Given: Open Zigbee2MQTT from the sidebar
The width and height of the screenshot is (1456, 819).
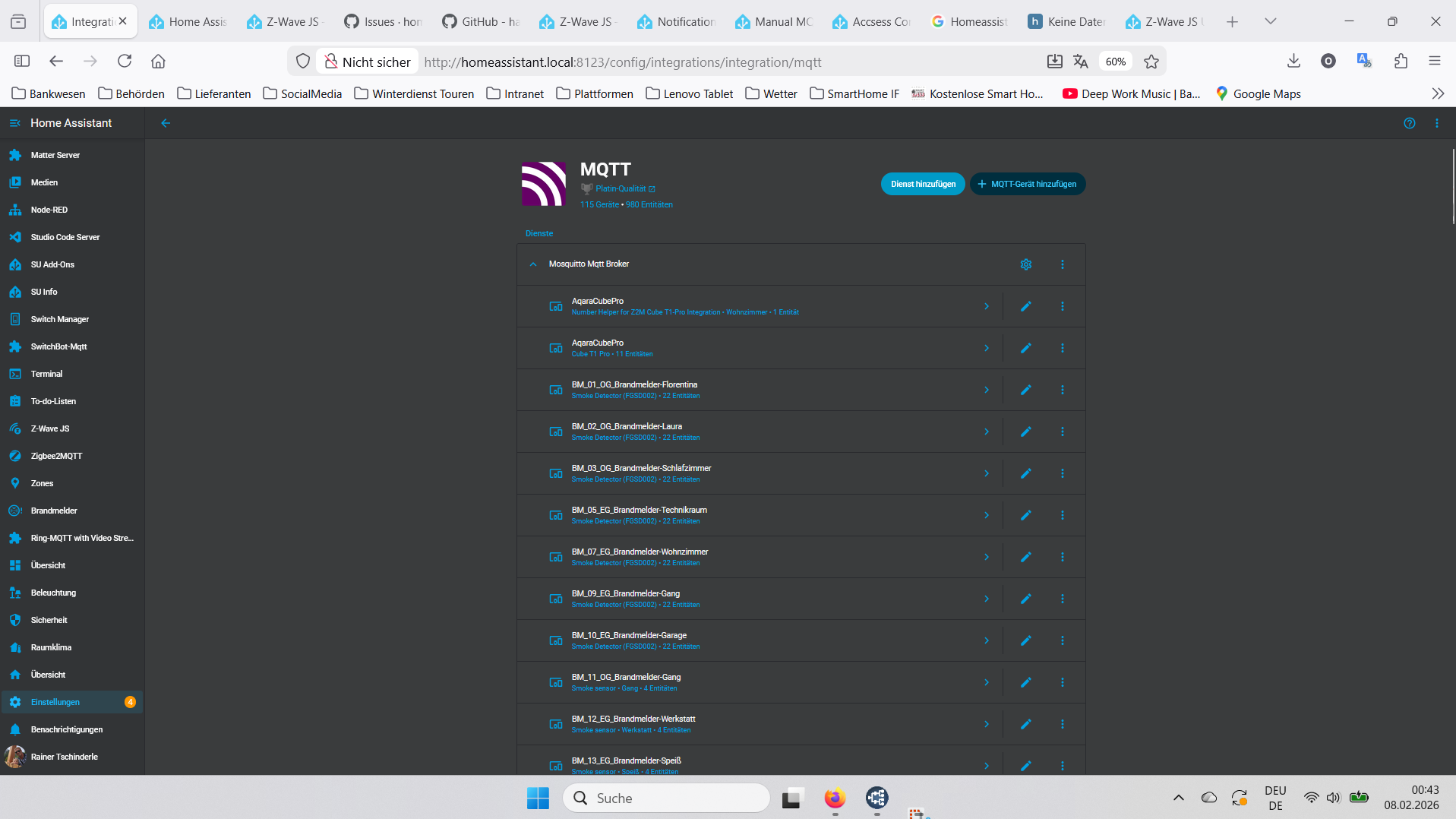Looking at the screenshot, I should [72, 456].
